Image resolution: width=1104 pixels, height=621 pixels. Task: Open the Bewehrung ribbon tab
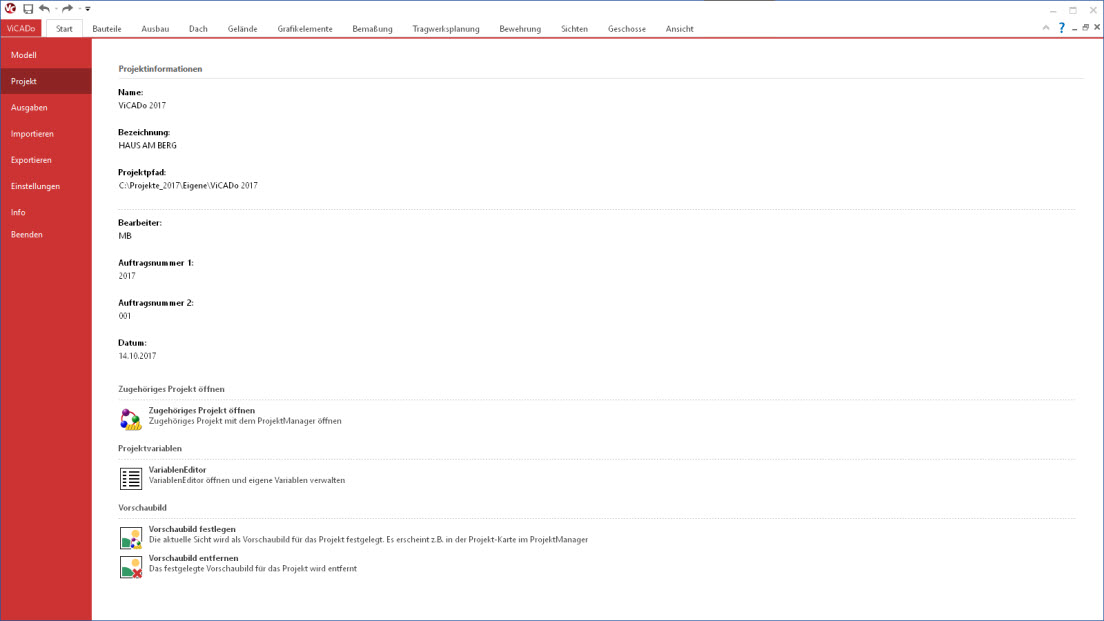coord(520,29)
